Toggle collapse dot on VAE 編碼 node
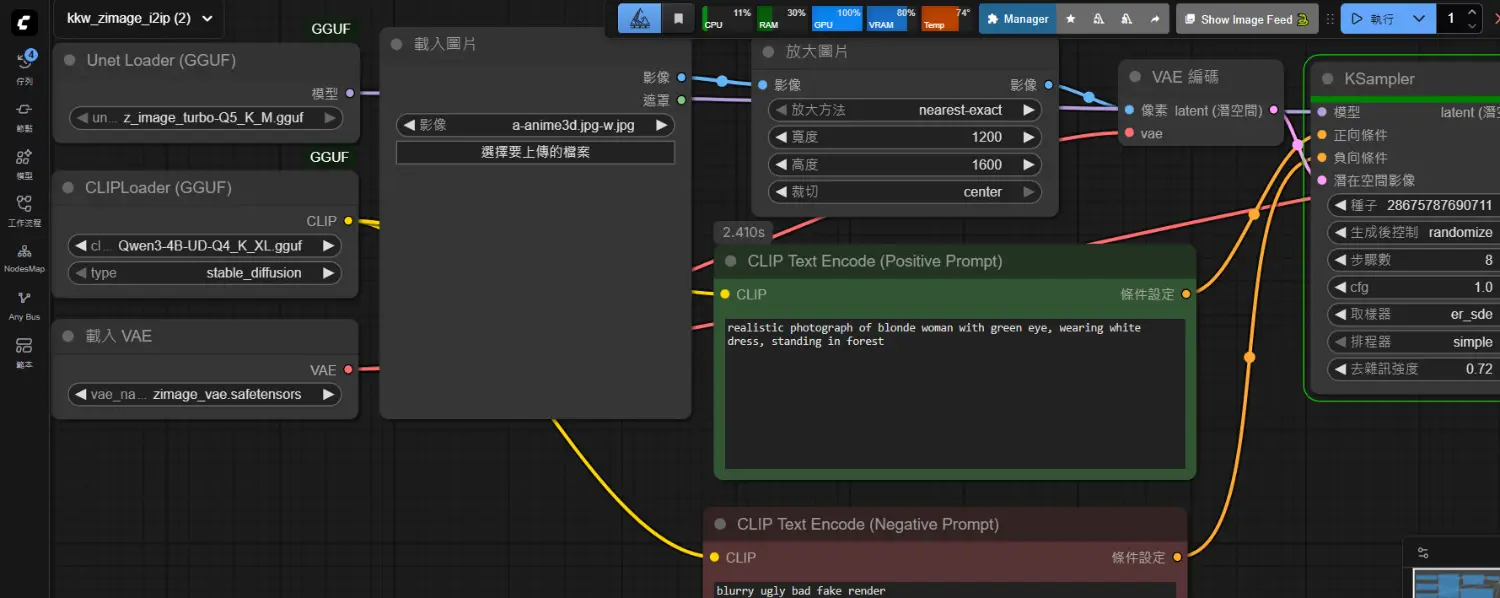 click(1135, 77)
